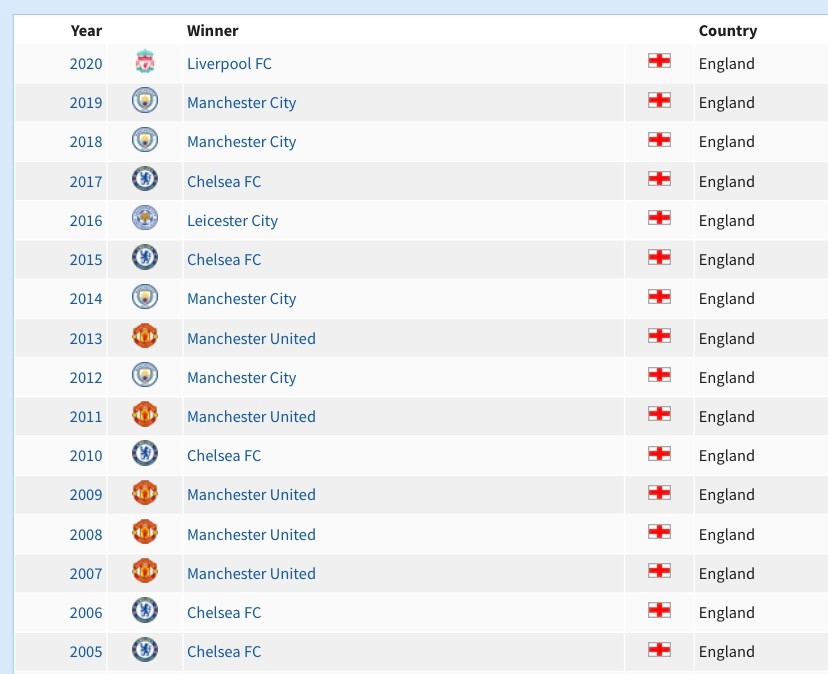
Task: Click Chelsea FC crest in 2017 row
Action: click(x=145, y=181)
